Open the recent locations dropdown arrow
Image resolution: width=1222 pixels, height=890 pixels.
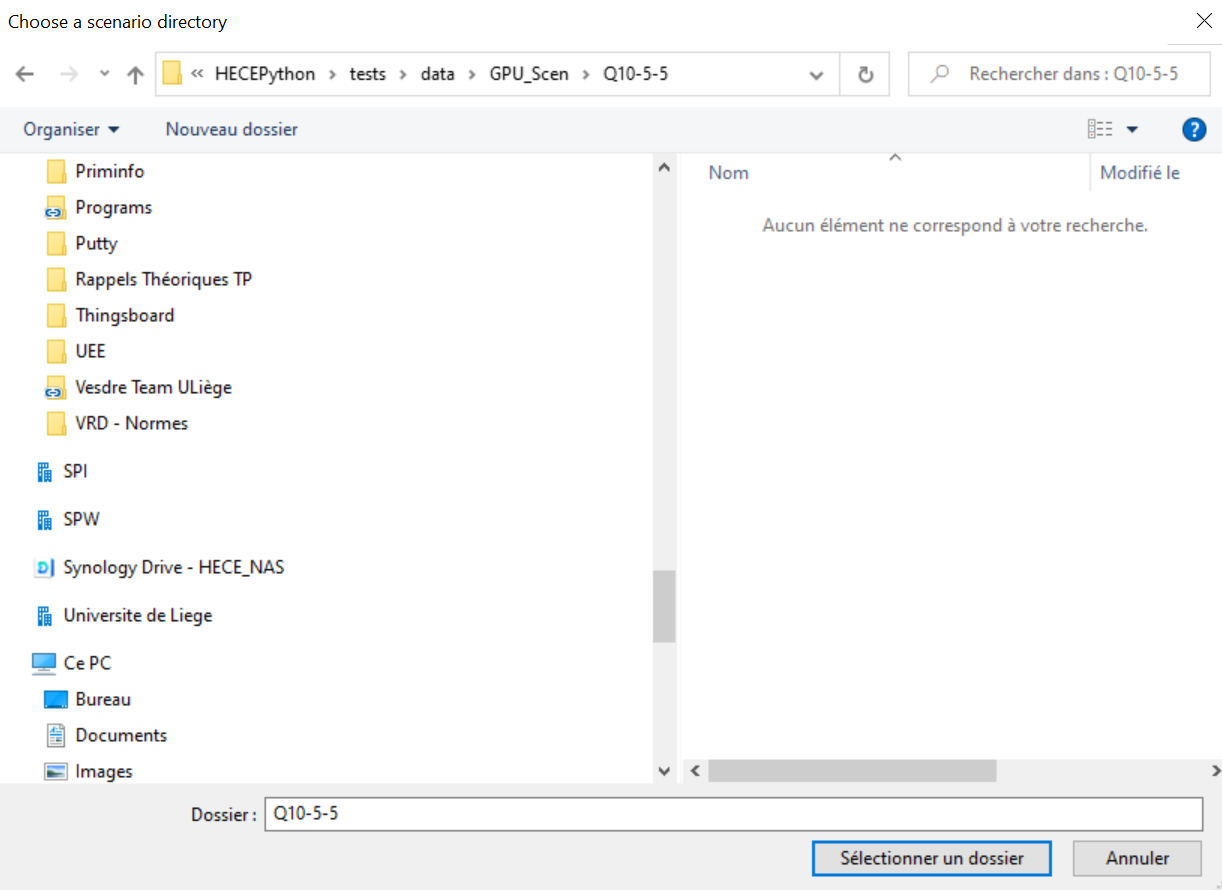[105, 75]
